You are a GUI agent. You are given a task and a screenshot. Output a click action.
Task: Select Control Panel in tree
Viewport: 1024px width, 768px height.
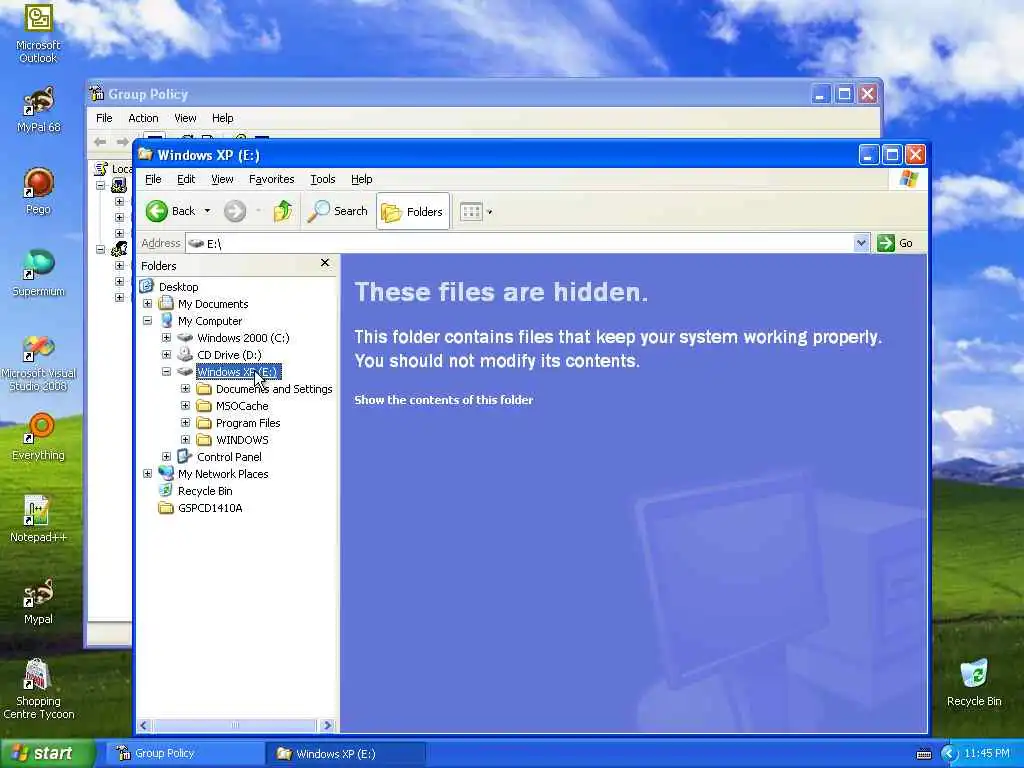click(x=229, y=456)
